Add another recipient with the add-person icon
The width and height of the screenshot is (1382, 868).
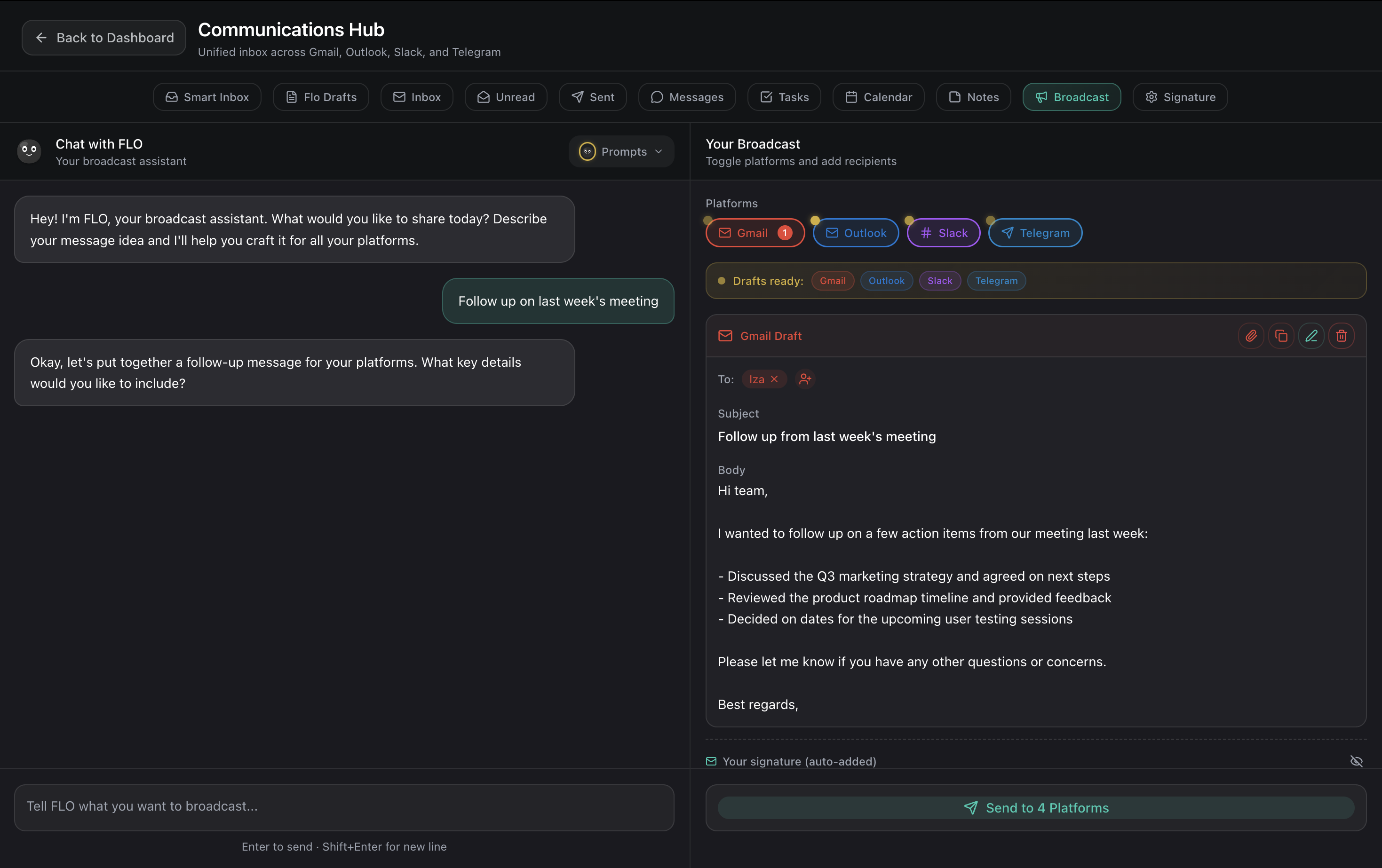tap(805, 379)
